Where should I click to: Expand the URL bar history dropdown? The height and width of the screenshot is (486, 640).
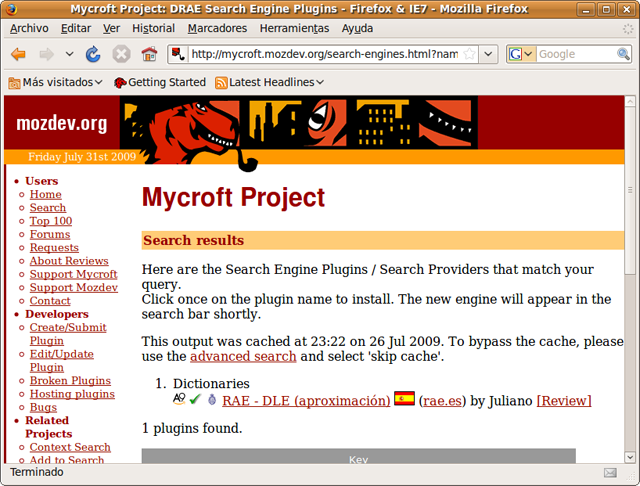pyautogui.click(x=487, y=54)
